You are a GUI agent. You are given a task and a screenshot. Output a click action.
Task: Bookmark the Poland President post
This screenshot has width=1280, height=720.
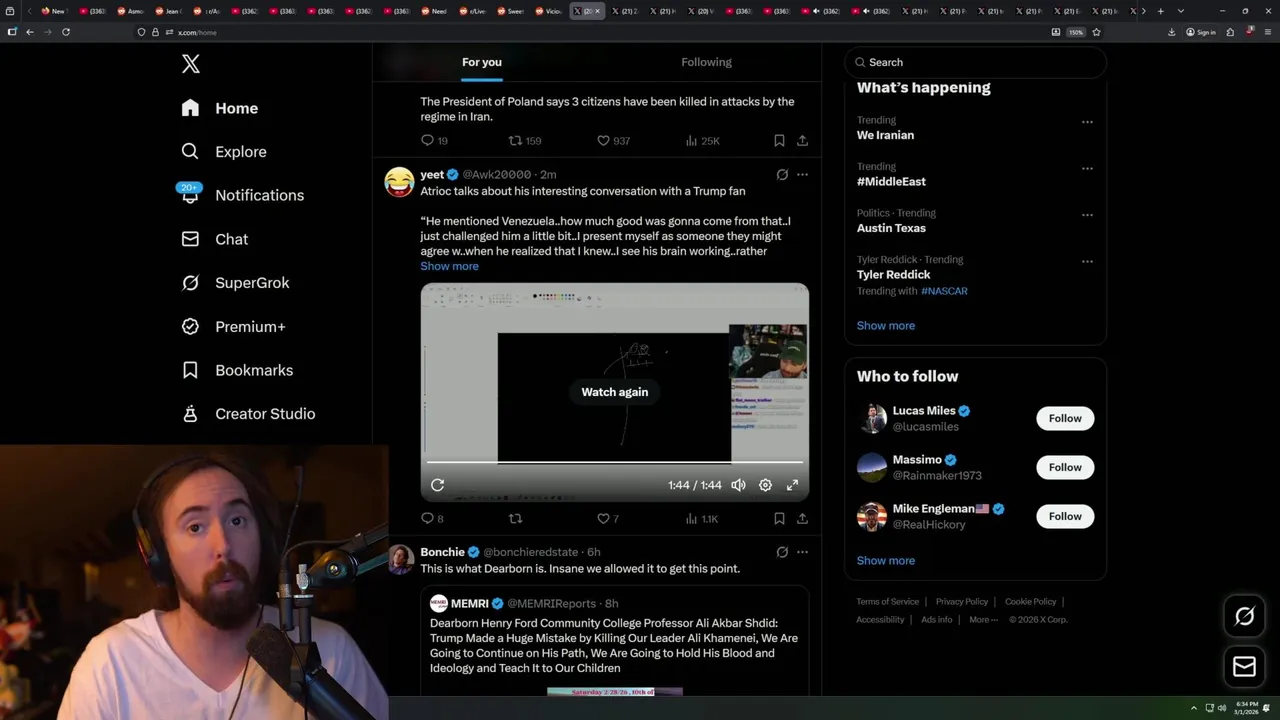click(x=779, y=141)
